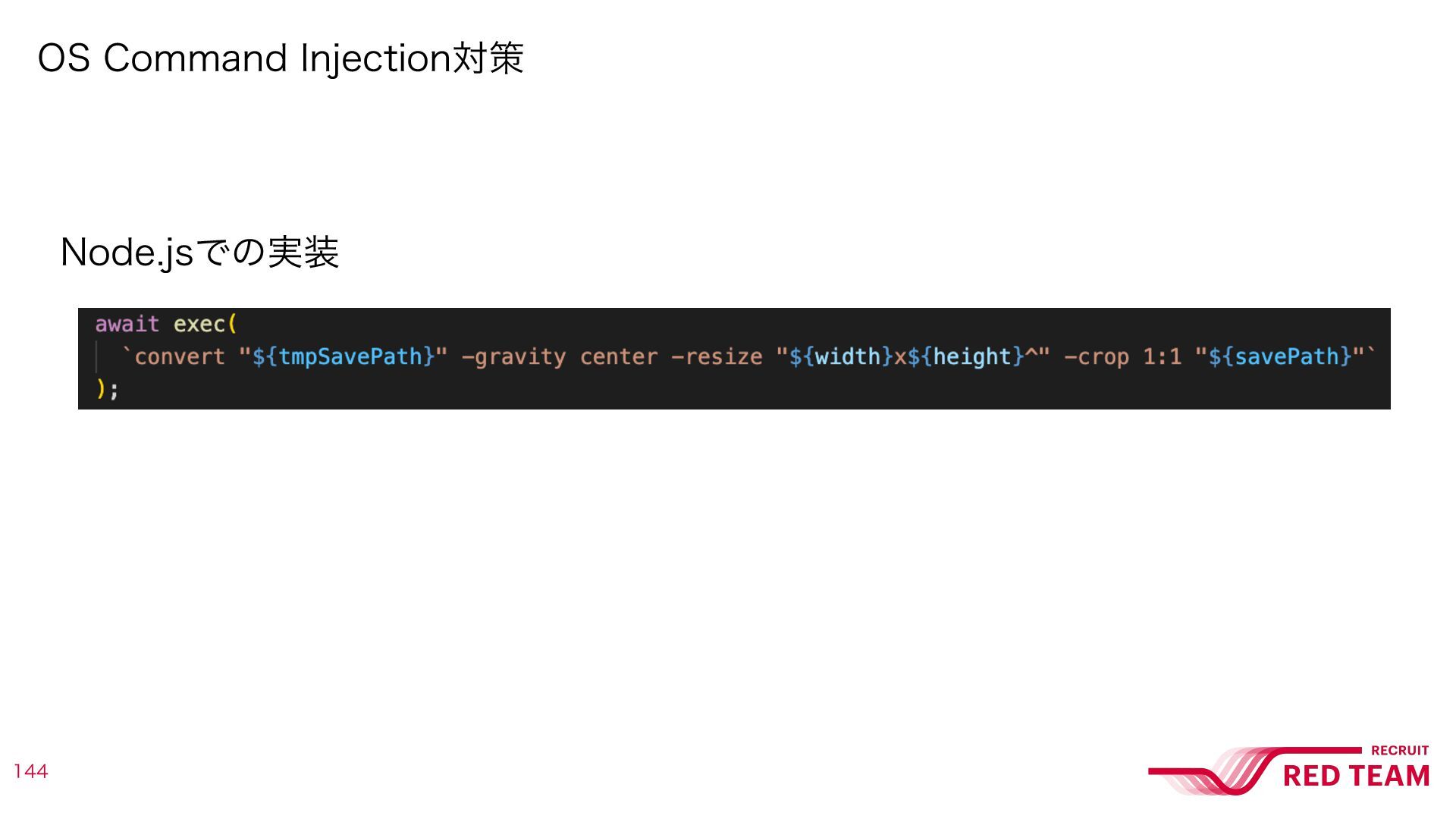This screenshot has width=1456, height=819.
Task: Click the convert command word
Action: point(180,356)
